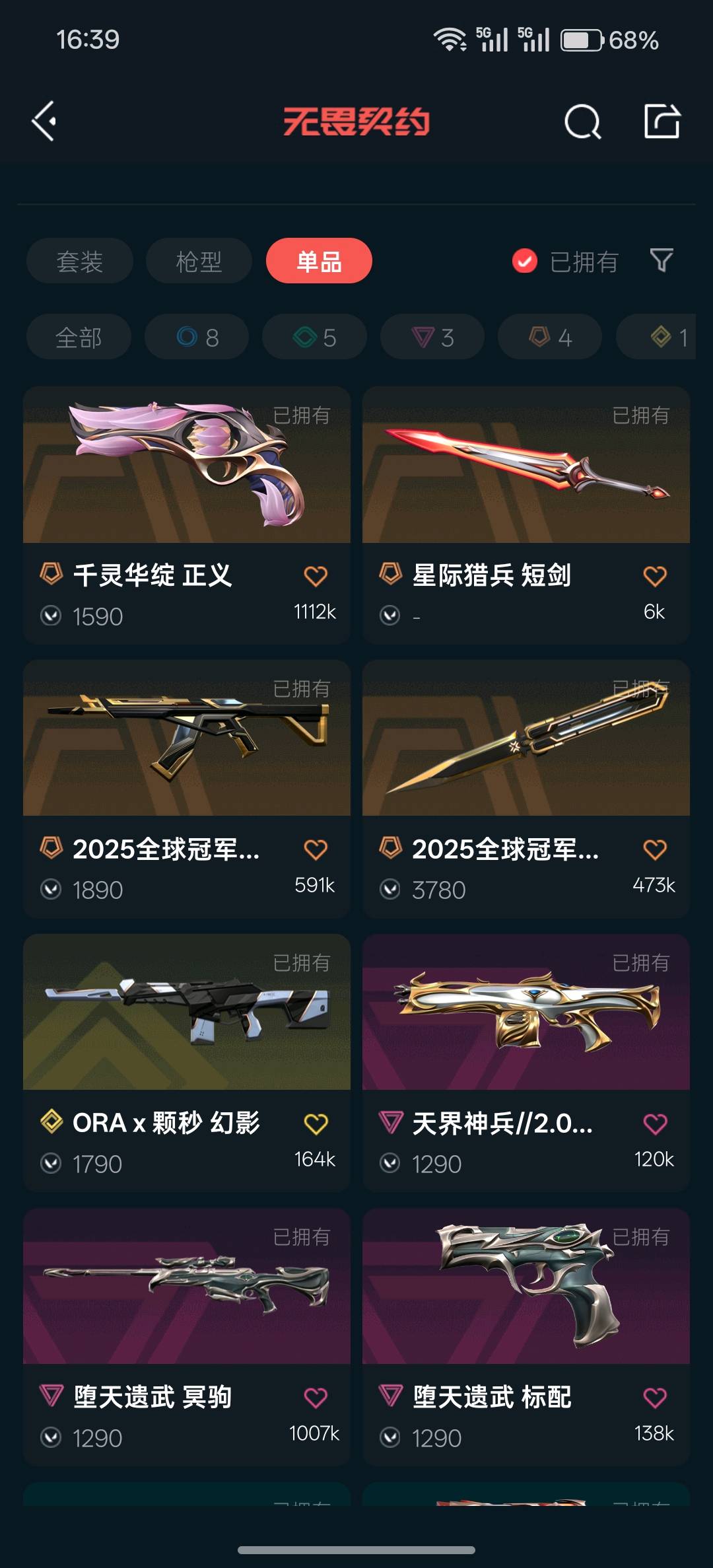Select the 全部 rarity filter
The image size is (713, 1568).
pos(79,337)
